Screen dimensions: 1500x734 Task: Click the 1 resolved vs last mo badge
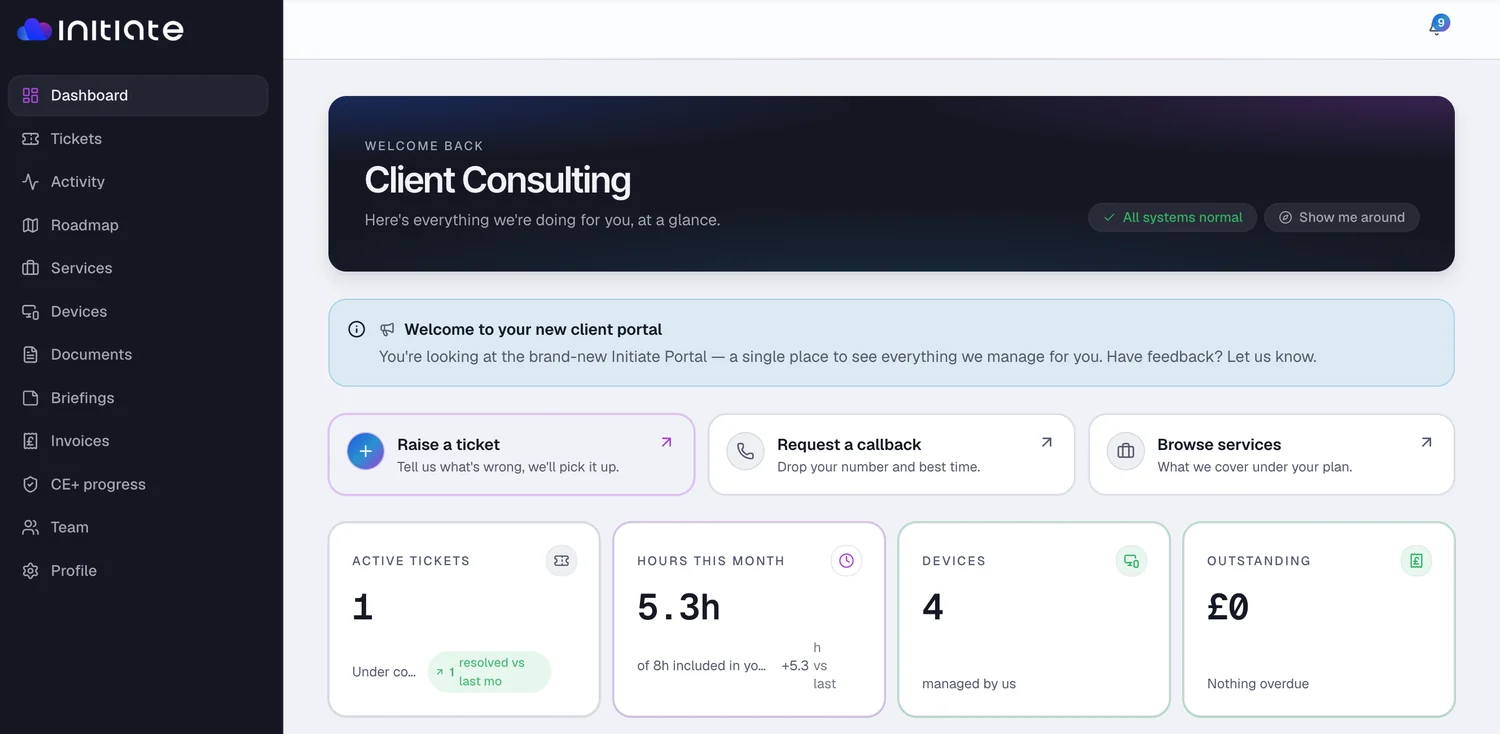[489, 672]
